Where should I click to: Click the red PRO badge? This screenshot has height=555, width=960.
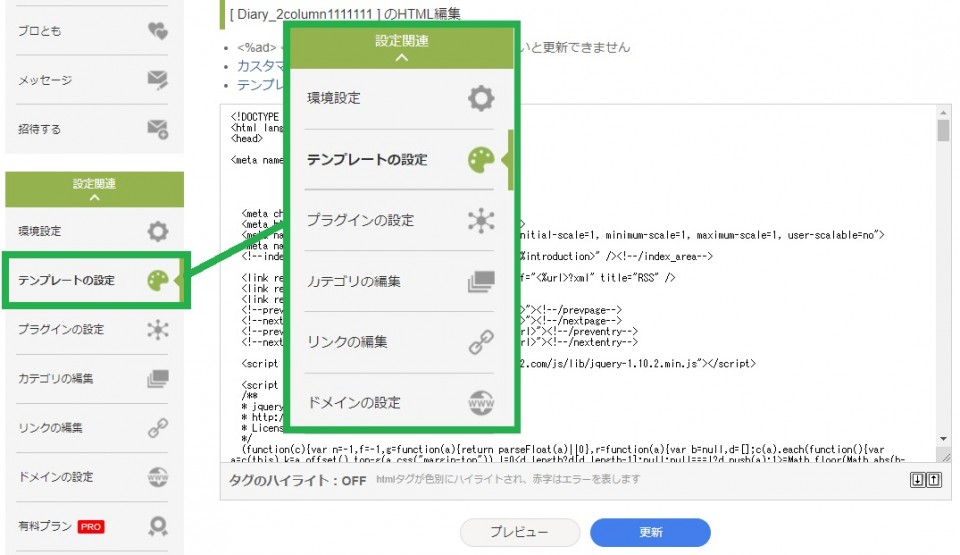click(91, 526)
